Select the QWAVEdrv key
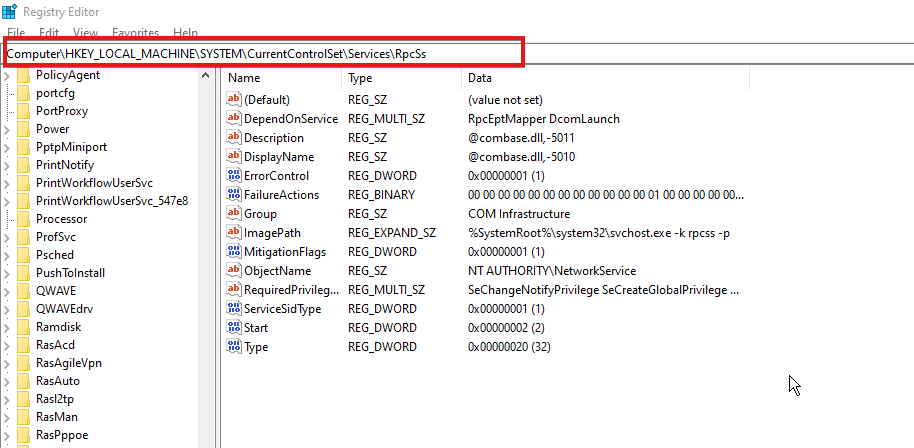 (65, 309)
